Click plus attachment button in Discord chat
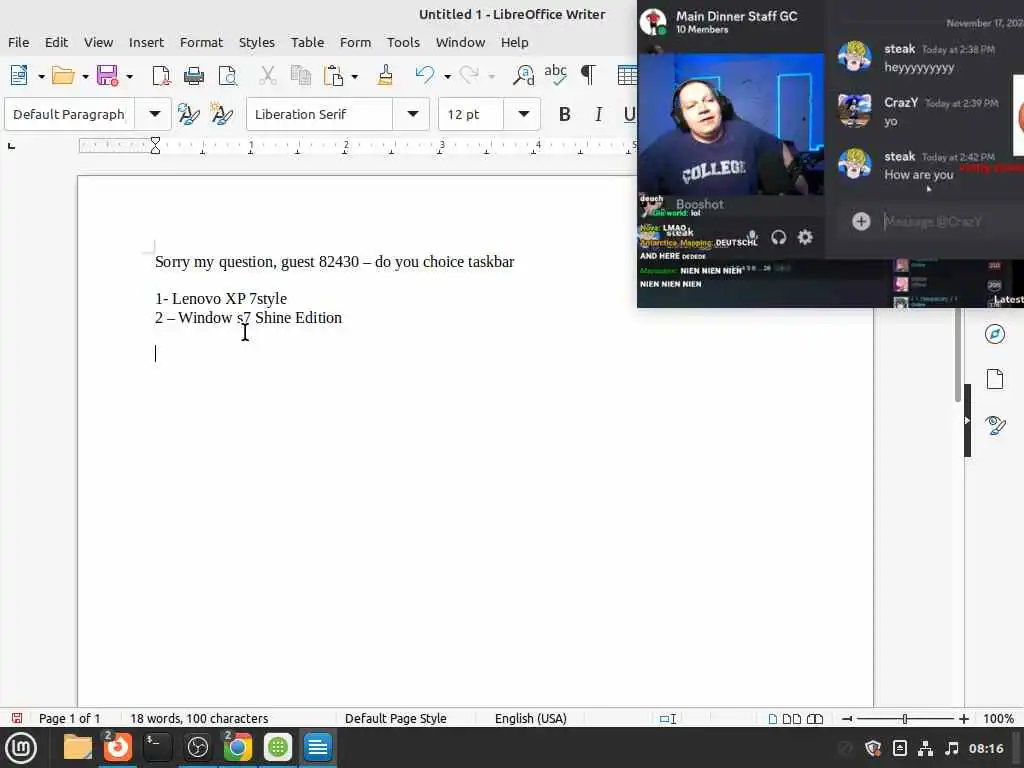 tap(861, 221)
